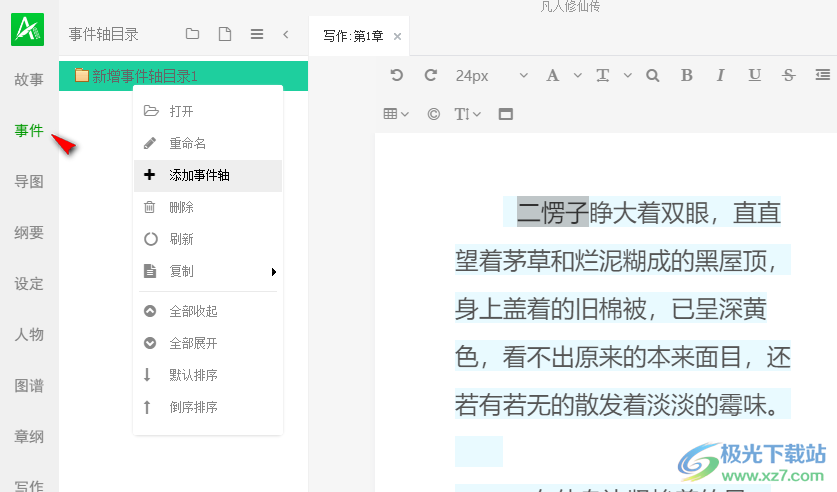Viewport: 837px width, 492px height.
Task: Click the font color A icon
Action: coord(553,75)
